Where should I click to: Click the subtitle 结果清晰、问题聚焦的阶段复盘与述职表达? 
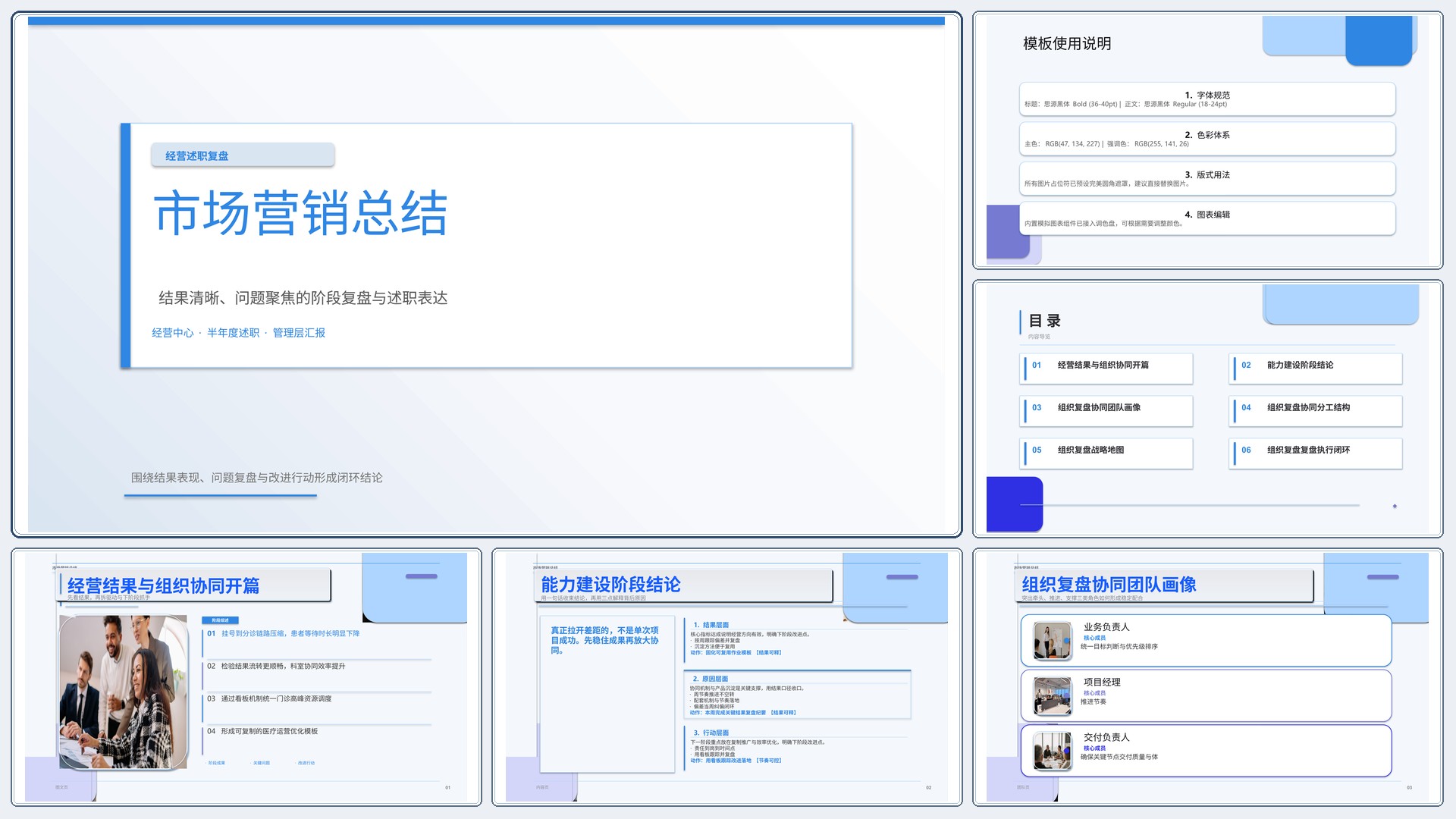point(303,298)
